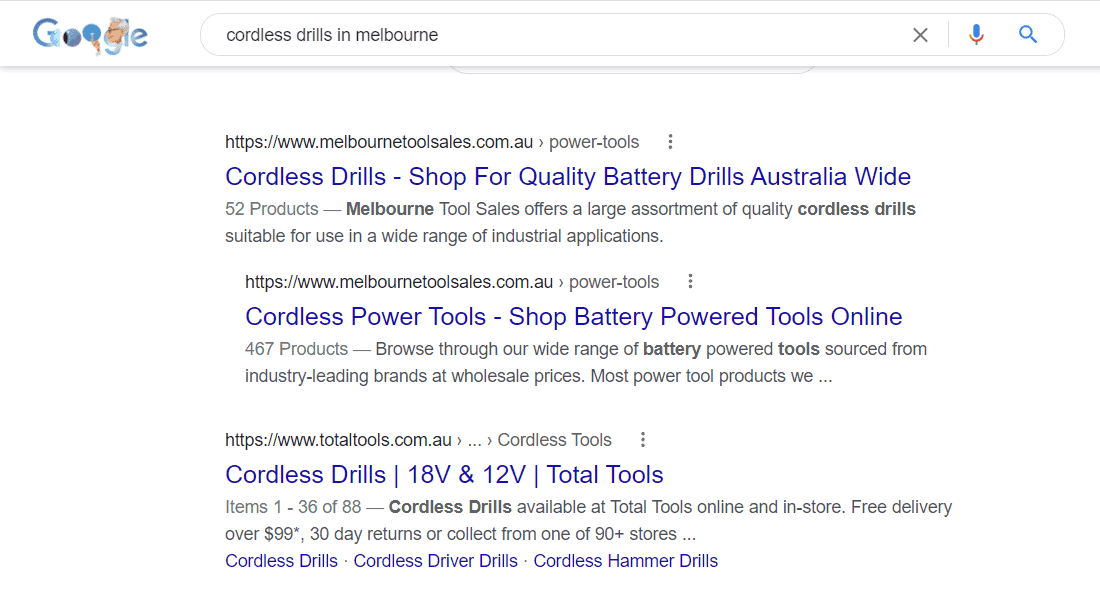Click the partially hidden rounded box below search bar

[632, 69]
